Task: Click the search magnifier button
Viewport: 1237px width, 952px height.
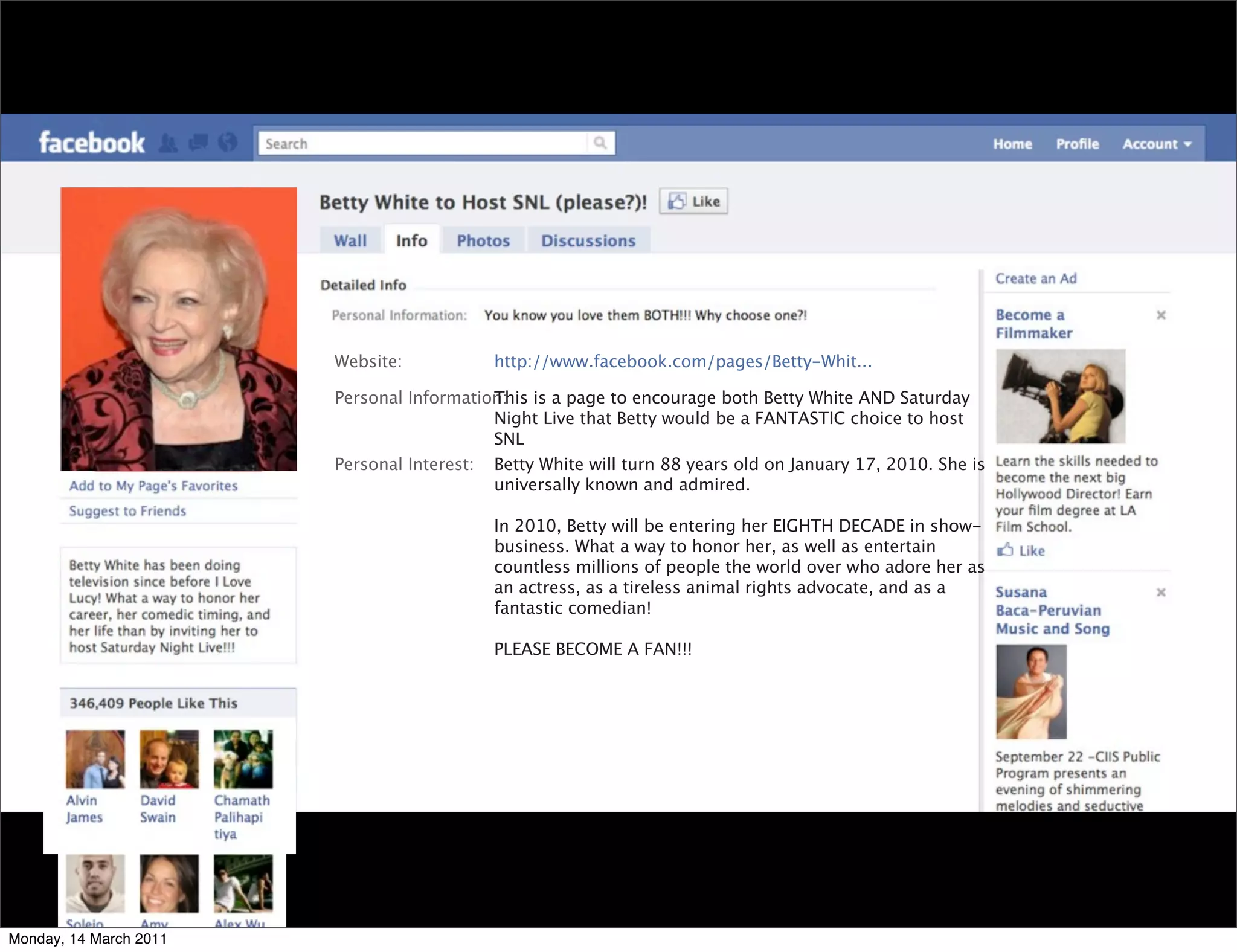Action: click(600, 143)
